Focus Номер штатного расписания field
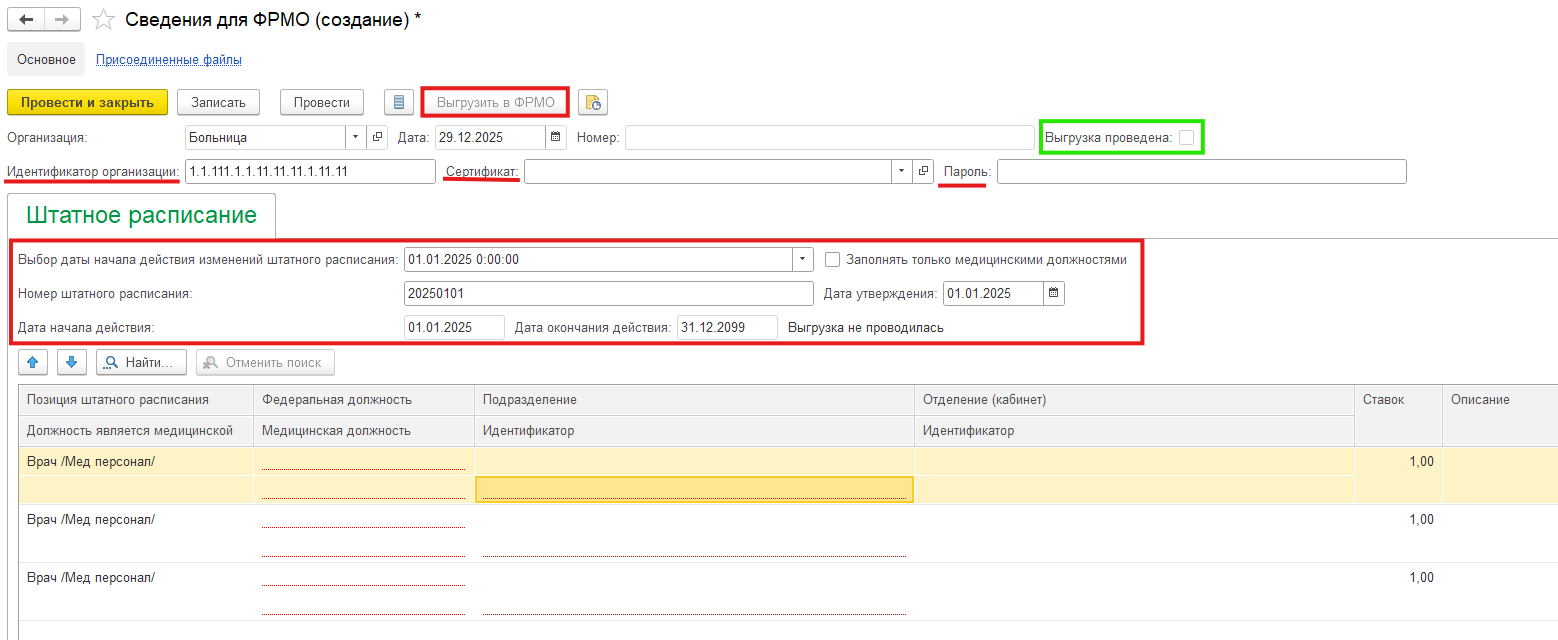1558x640 pixels. 609,293
